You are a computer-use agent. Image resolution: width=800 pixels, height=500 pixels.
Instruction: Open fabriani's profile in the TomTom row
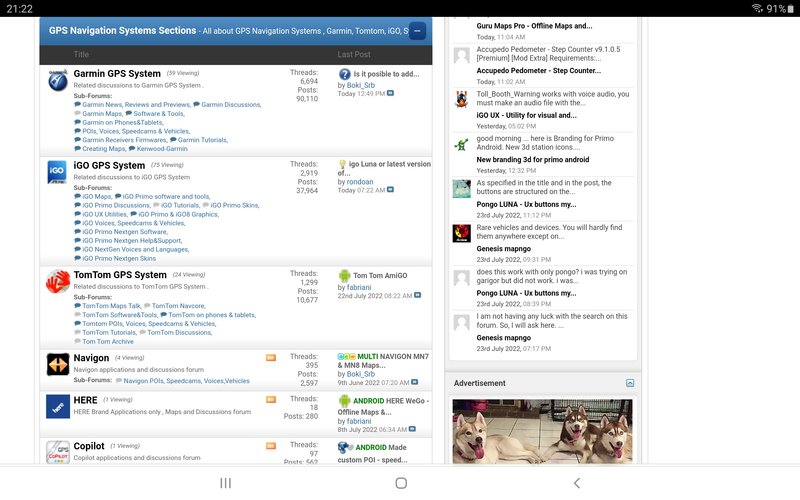(359, 287)
